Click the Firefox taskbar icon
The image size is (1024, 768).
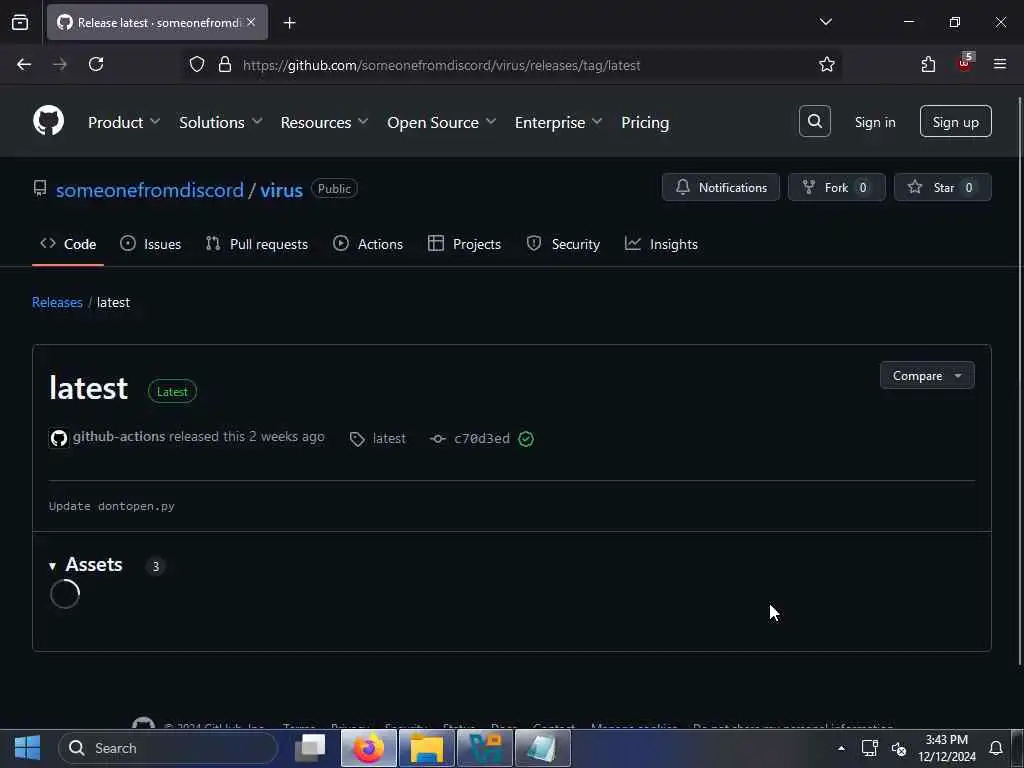368,748
